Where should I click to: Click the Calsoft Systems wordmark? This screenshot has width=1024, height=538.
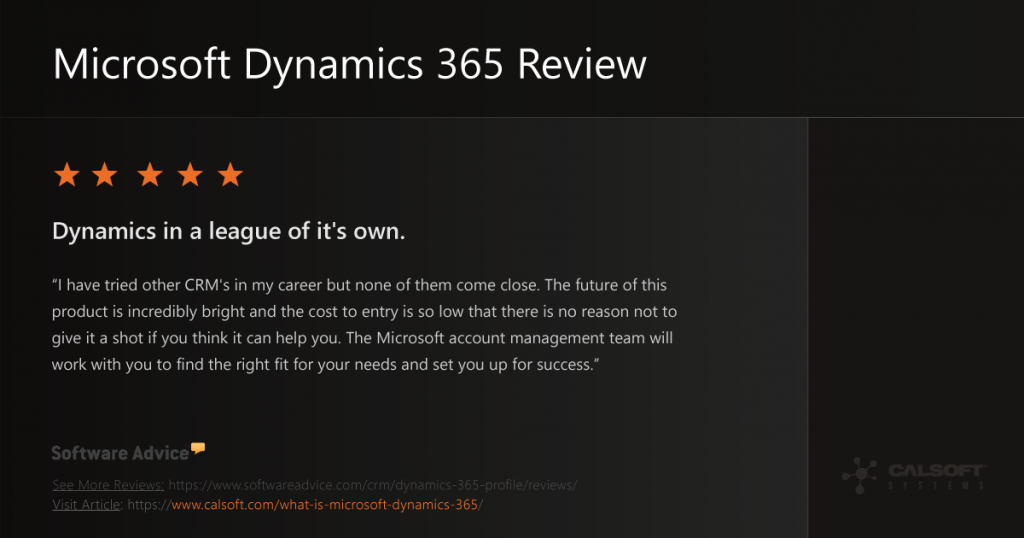[x=936, y=476]
